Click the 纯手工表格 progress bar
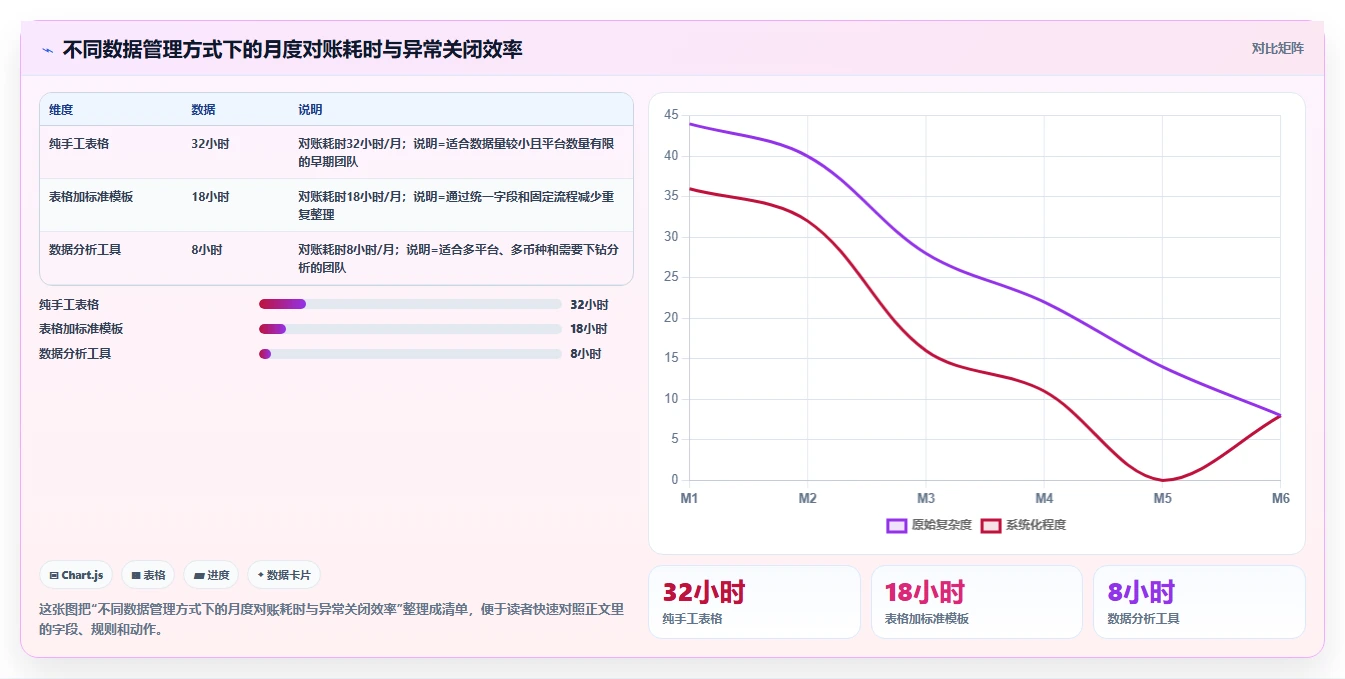This screenshot has width=1345, height=679. pos(410,304)
